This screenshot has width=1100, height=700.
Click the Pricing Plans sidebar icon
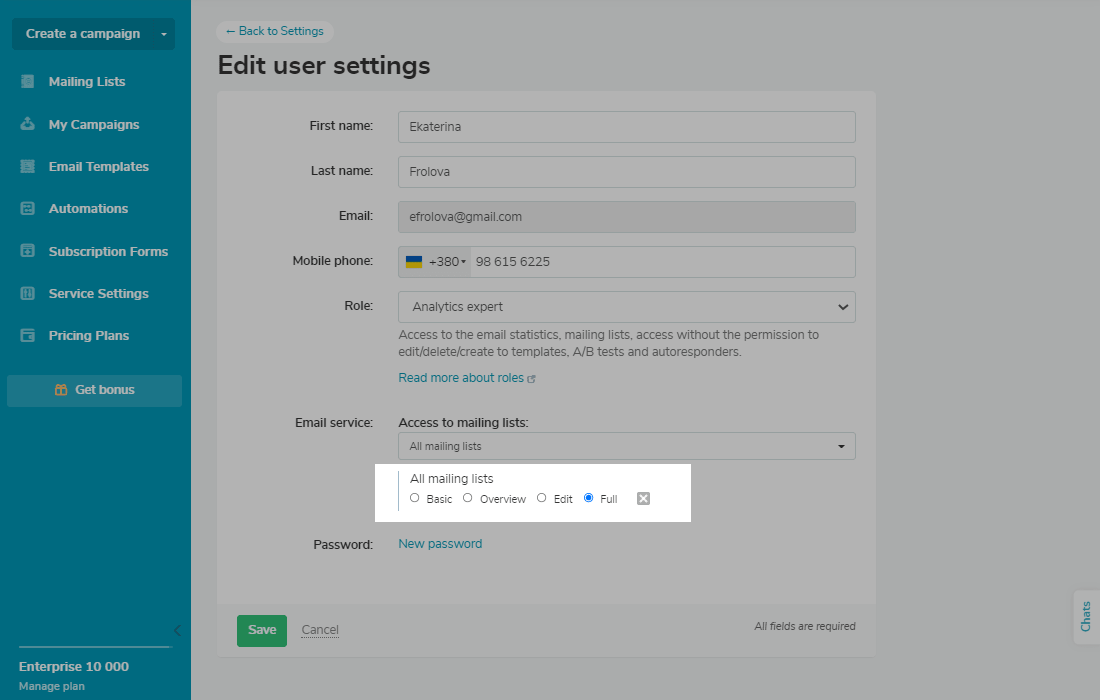(x=27, y=335)
